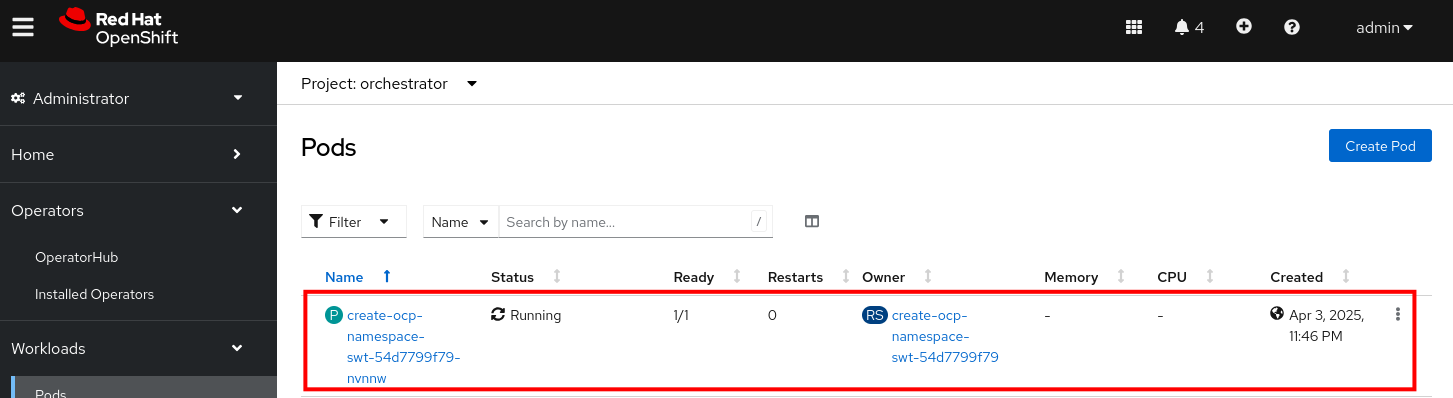Switch the Administrator perspective dropdown
The image size is (1453, 398).
(x=127, y=98)
